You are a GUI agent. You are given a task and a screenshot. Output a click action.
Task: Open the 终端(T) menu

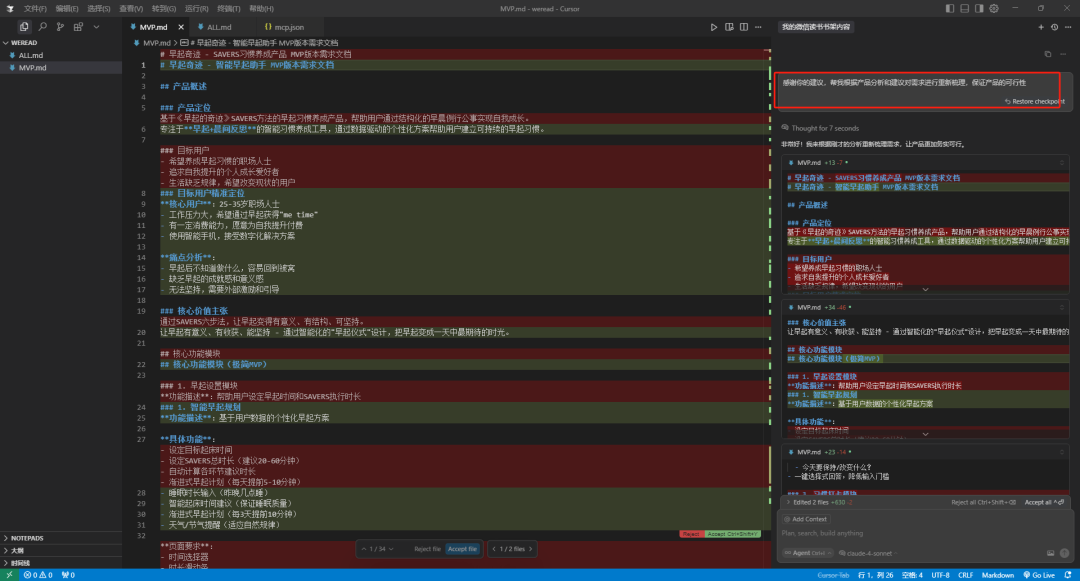pos(229,8)
